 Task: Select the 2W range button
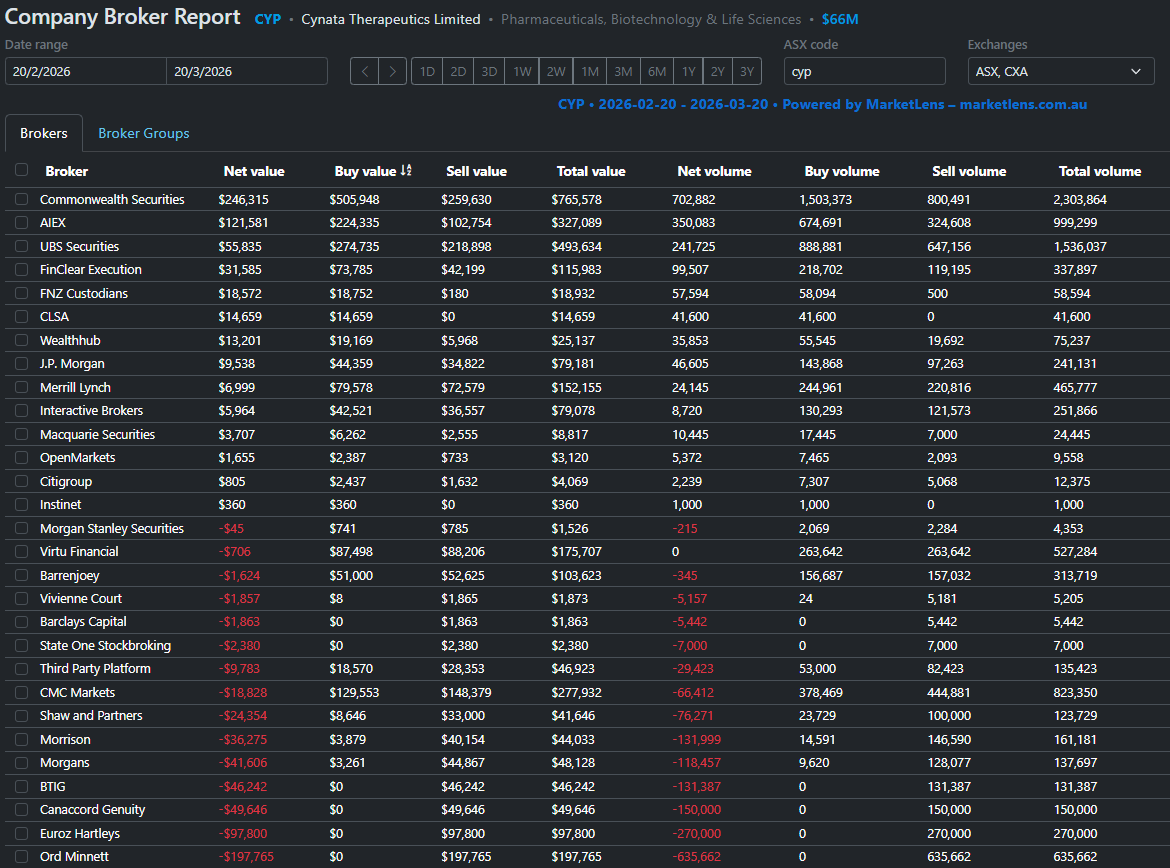(x=556, y=72)
